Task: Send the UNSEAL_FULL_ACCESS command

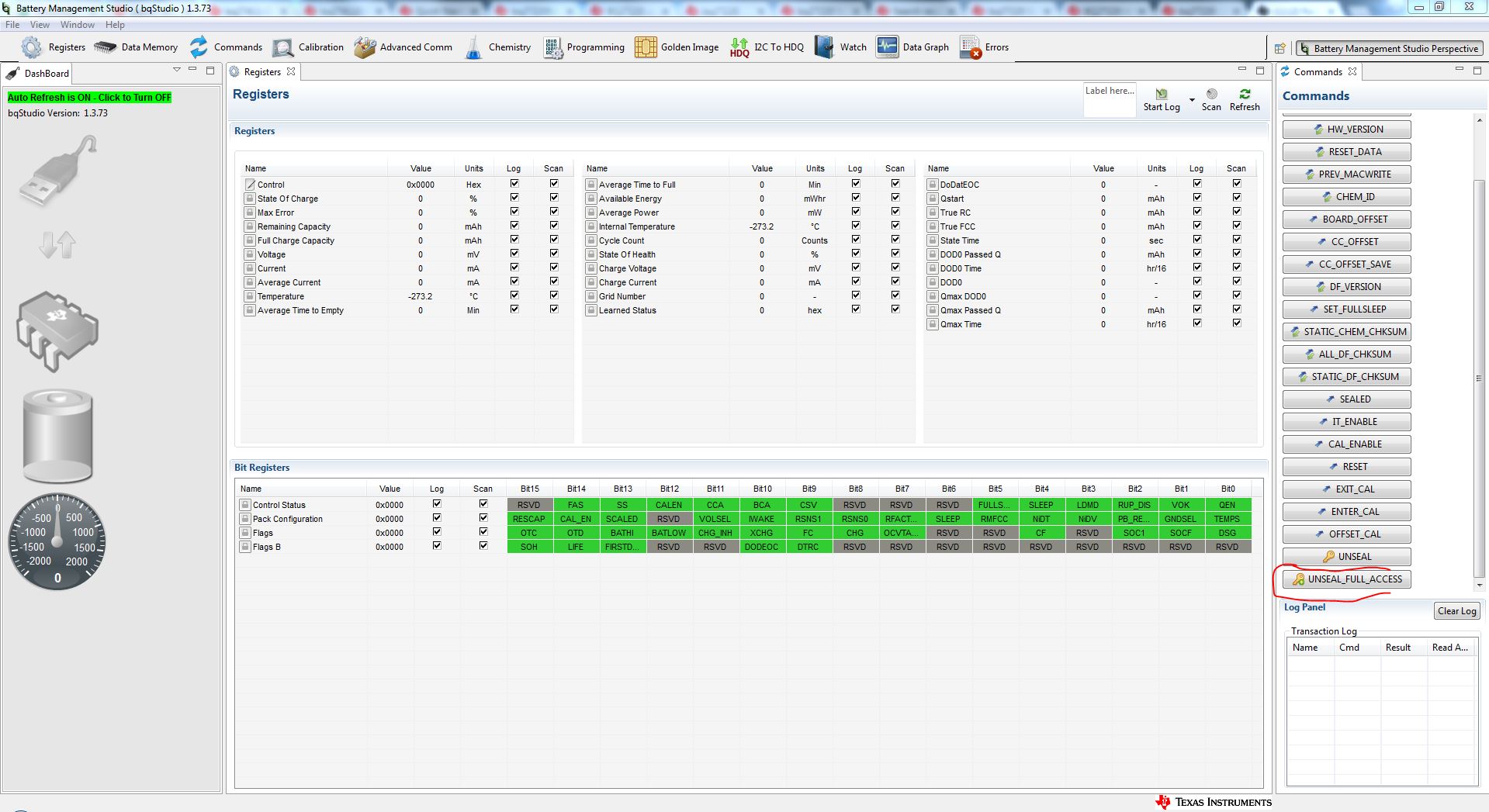Action: pyautogui.click(x=1347, y=579)
